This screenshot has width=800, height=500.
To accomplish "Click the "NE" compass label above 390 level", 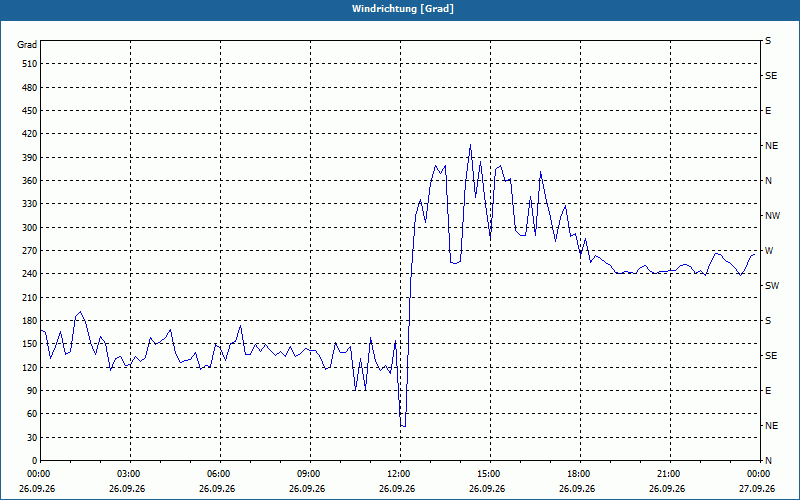I will point(771,146).
